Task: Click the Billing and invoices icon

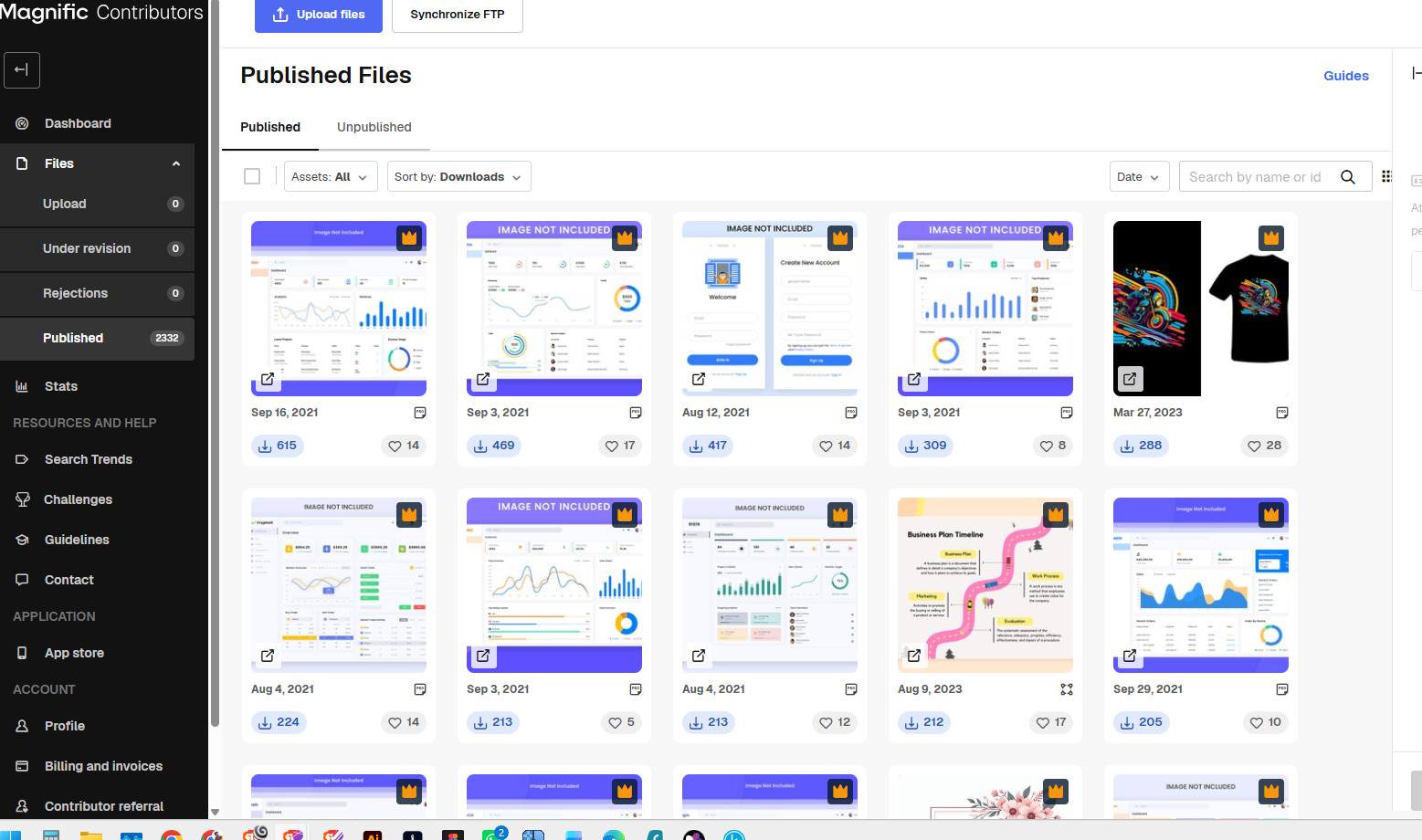Action: [22, 766]
